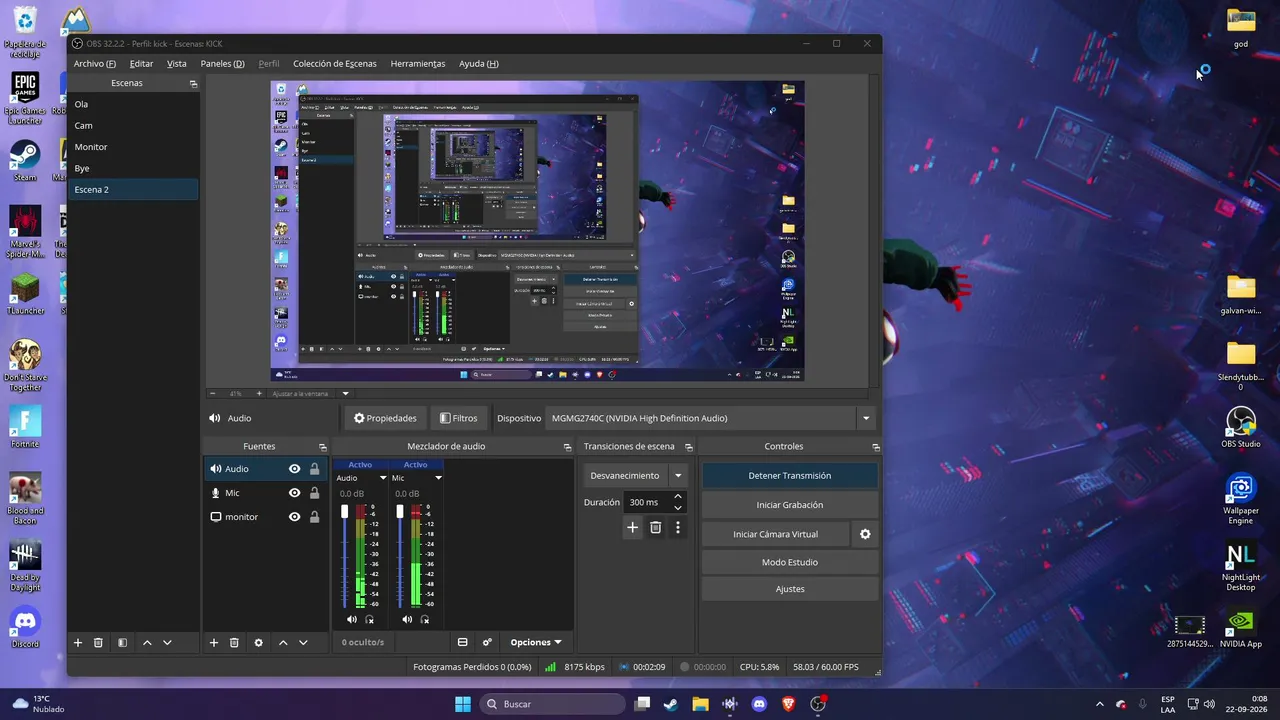The image size is (1280, 720).
Task: Switch mixer layout icon next to Opciones
Action: point(462,642)
